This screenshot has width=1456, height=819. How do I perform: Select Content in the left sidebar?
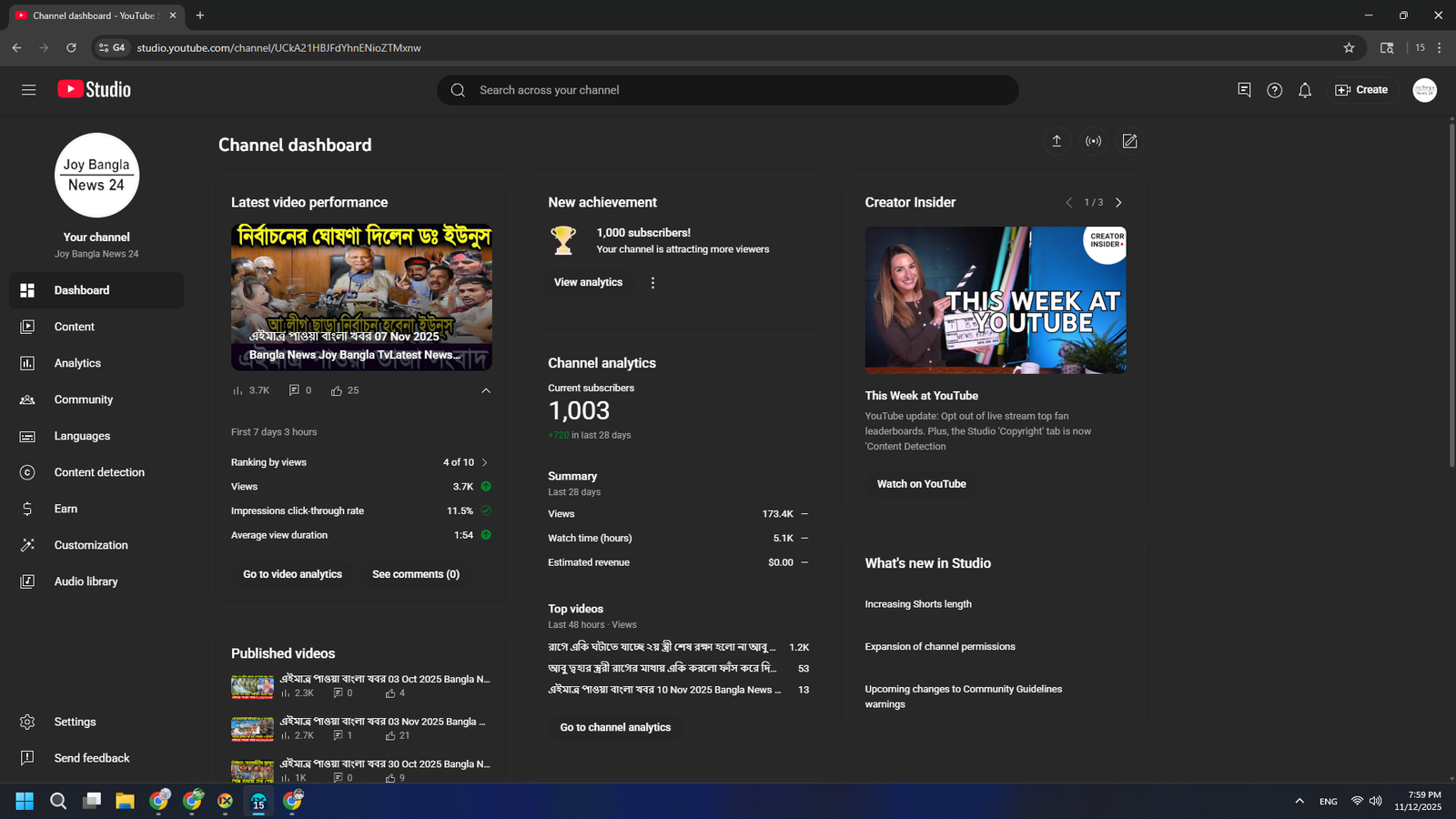(x=74, y=327)
